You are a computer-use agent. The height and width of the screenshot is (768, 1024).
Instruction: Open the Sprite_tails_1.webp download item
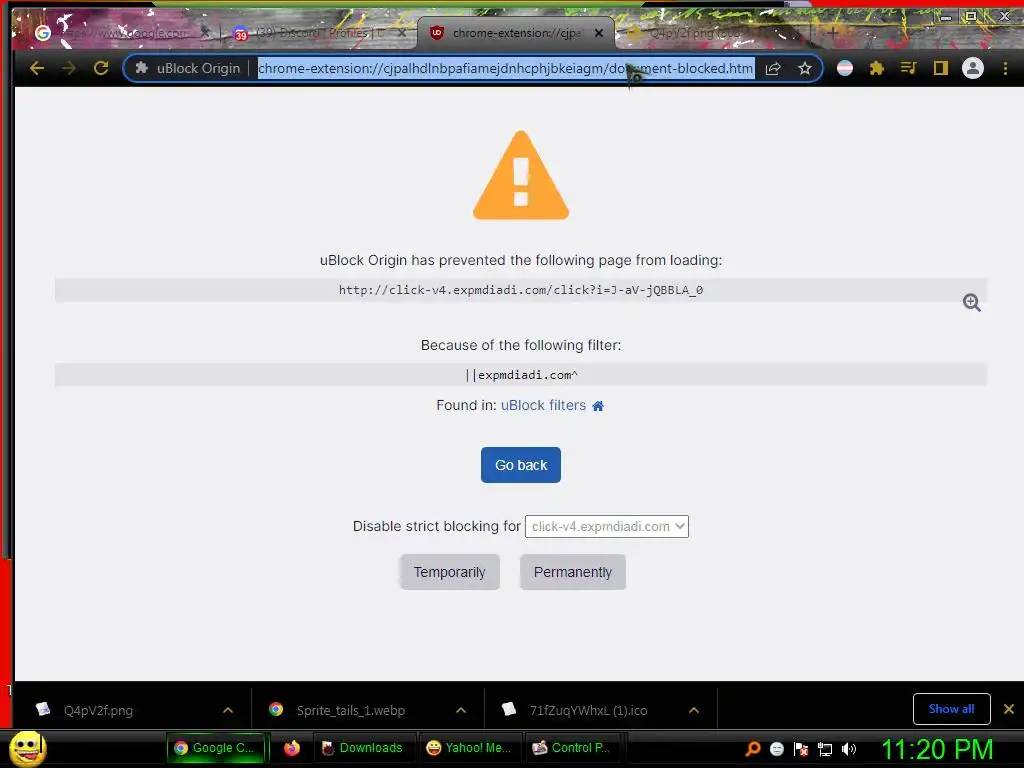point(350,710)
